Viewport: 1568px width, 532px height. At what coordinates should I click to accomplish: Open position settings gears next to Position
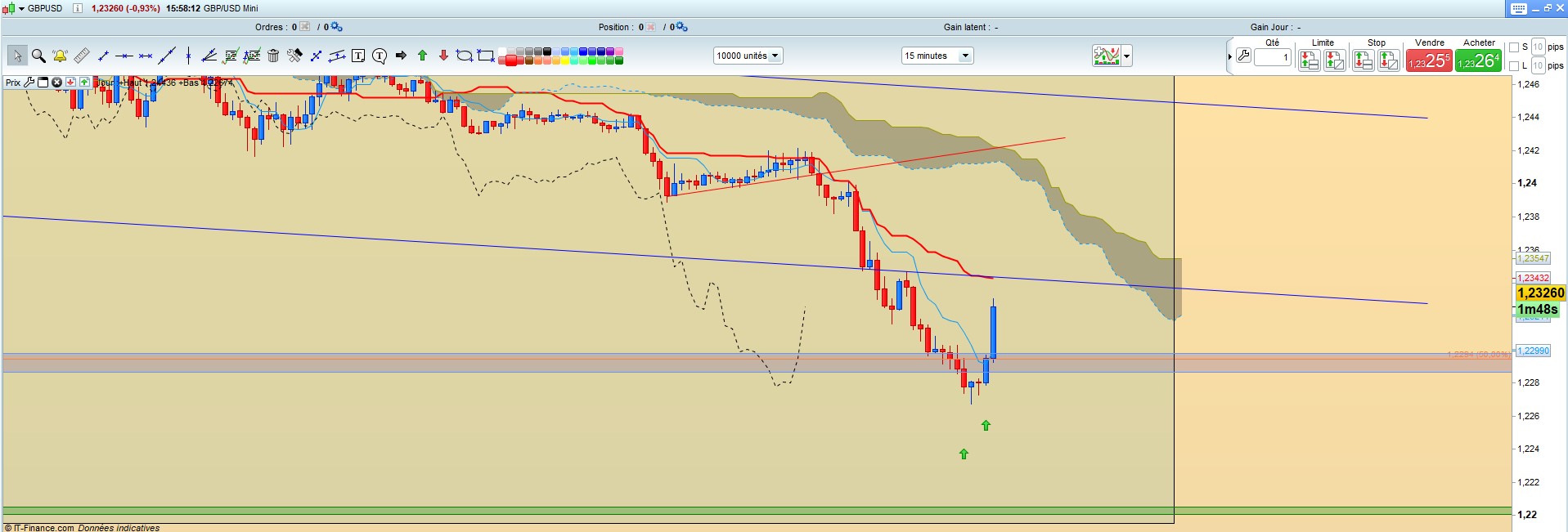click(681, 27)
